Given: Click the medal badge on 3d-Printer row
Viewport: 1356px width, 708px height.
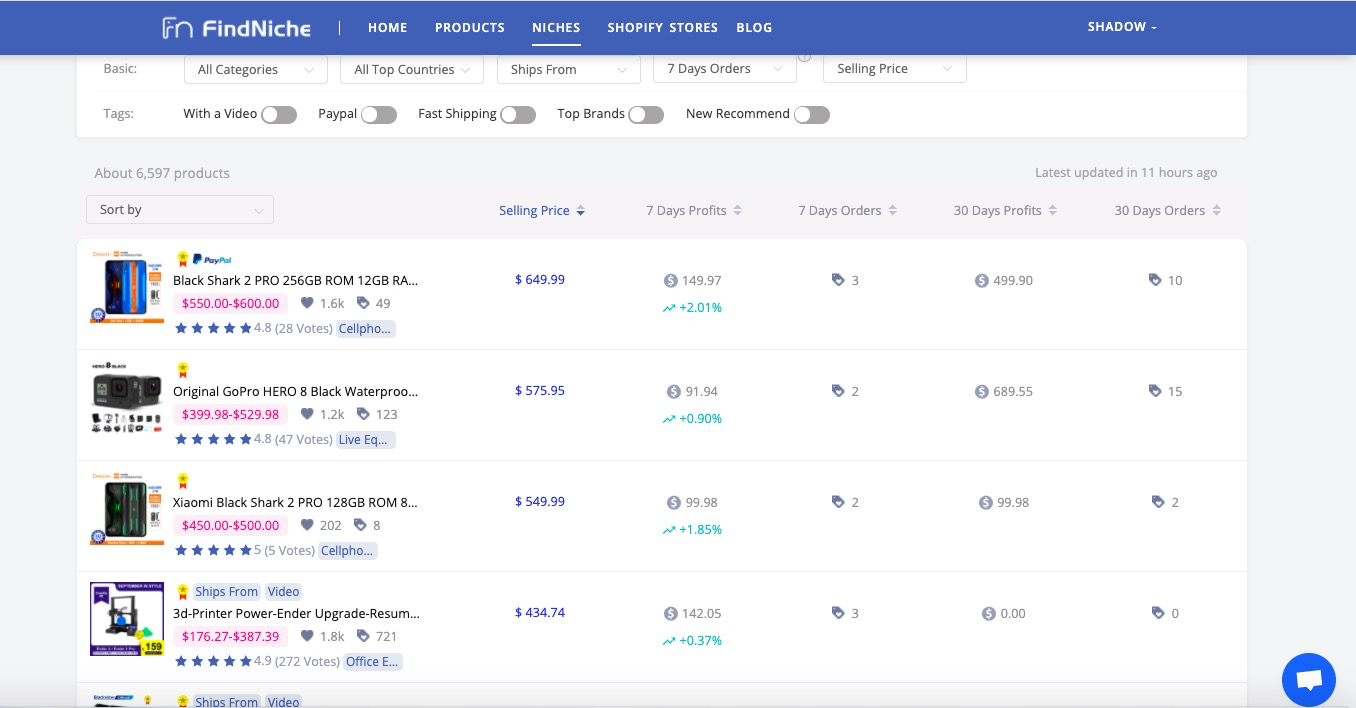Looking at the screenshot, I should (183, 592).
